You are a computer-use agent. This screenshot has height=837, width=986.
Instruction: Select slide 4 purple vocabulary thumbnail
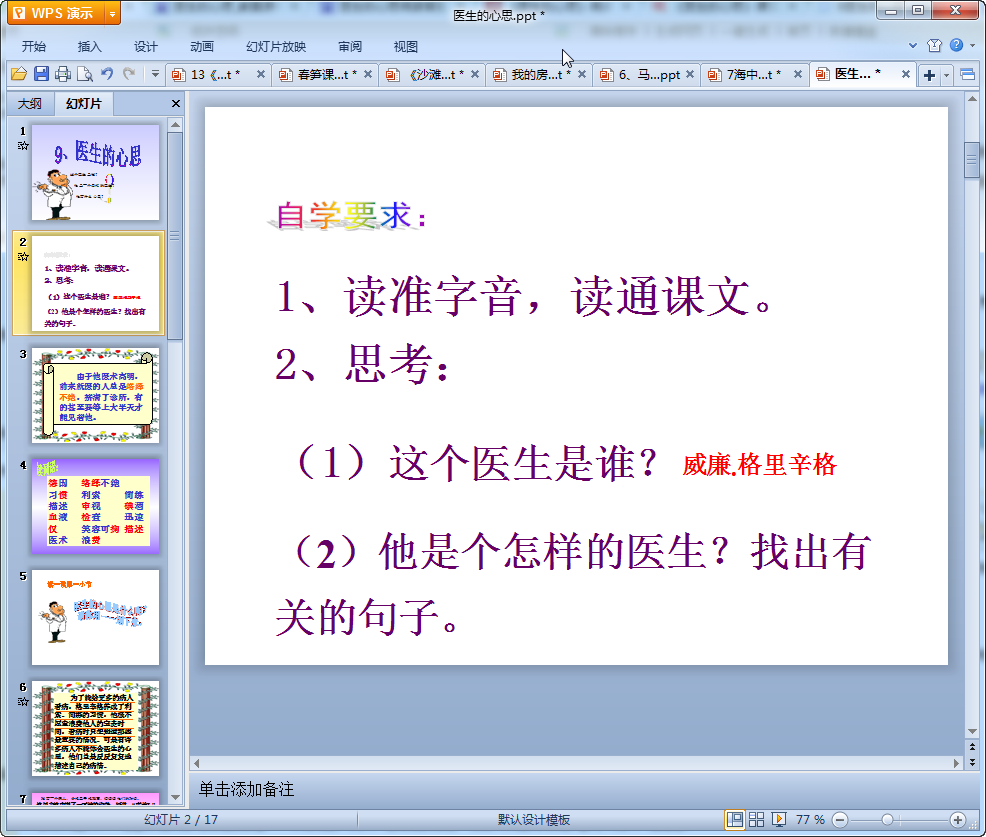coord(96,506)
